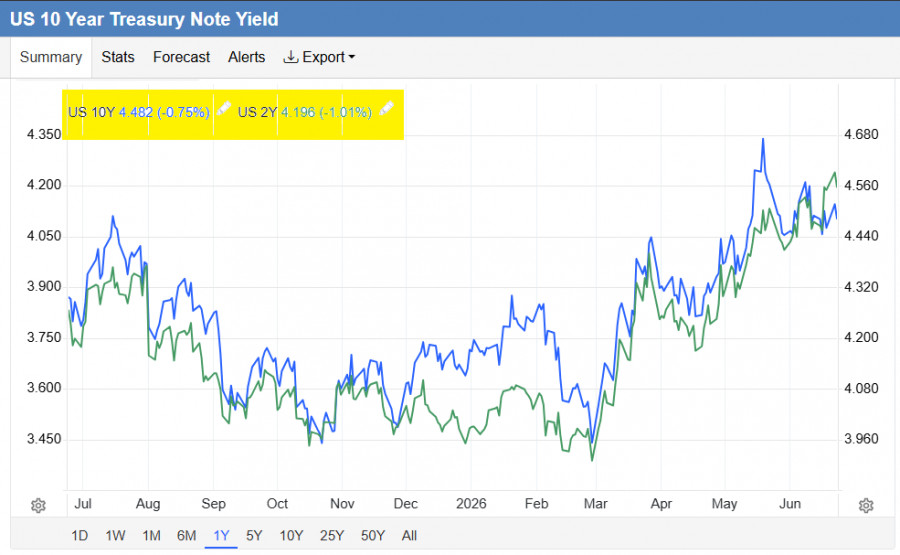Click the Jul label on time axis
Image resolution: width=900 pixels, height=555 pixels.
[83, 504]
